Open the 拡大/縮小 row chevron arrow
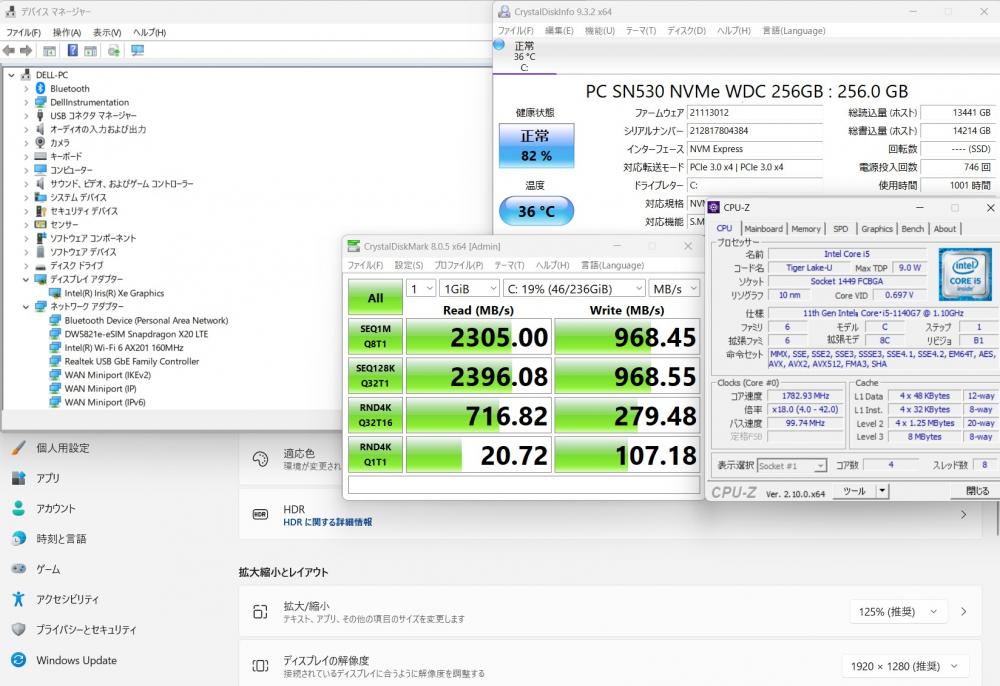 tap(964, 611)
